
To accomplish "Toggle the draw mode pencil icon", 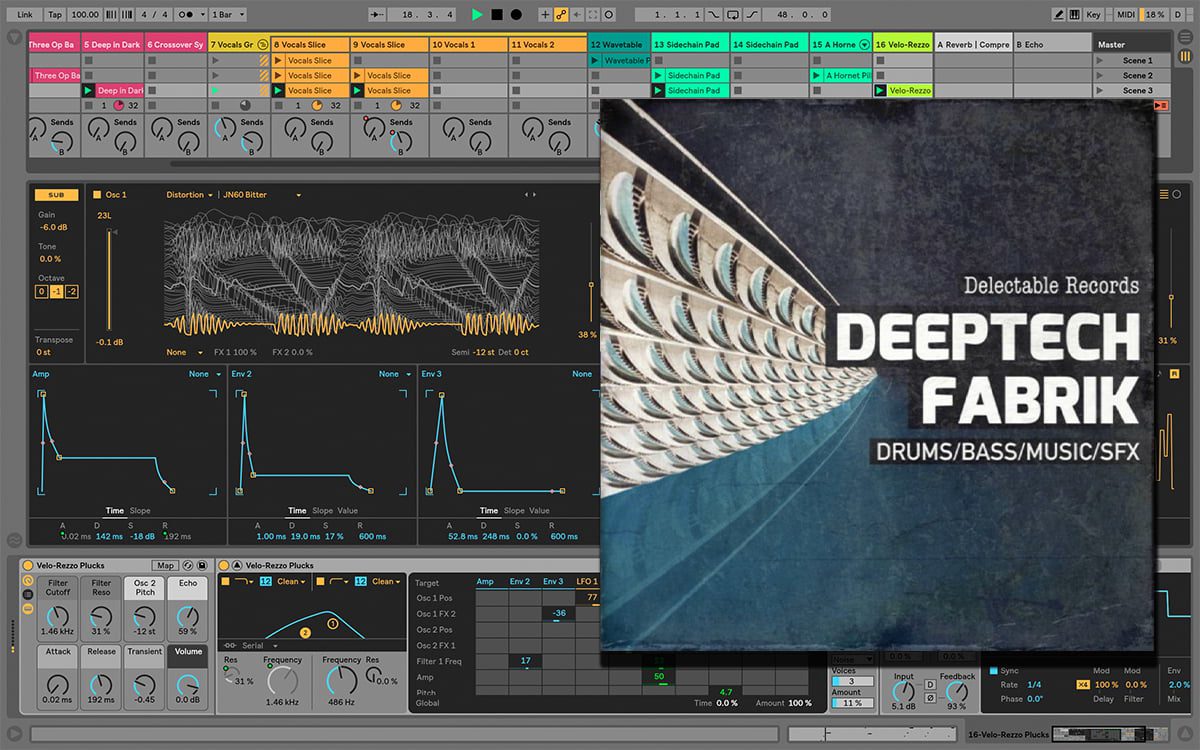I will click(1059, 15).
